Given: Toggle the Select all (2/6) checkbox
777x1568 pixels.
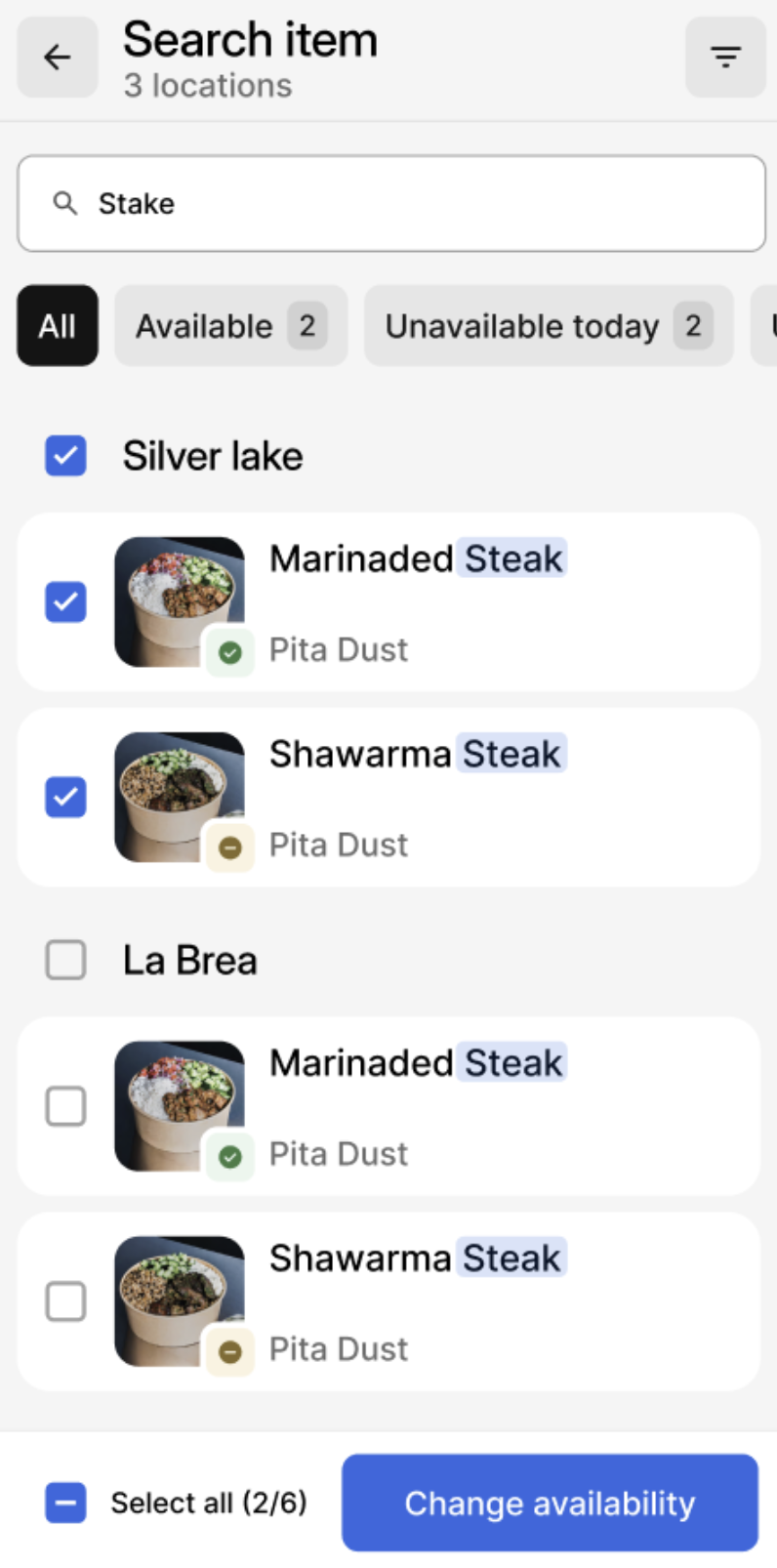Looking at the screenshot, I should (x=65, y=1503).
